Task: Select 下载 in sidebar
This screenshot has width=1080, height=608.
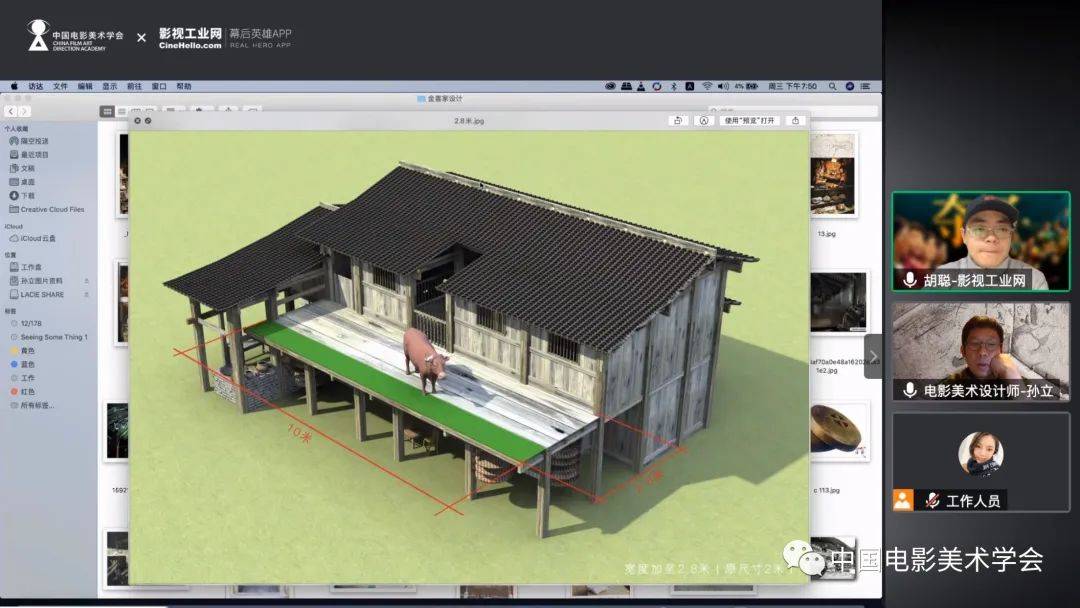Action: point(22,196)
